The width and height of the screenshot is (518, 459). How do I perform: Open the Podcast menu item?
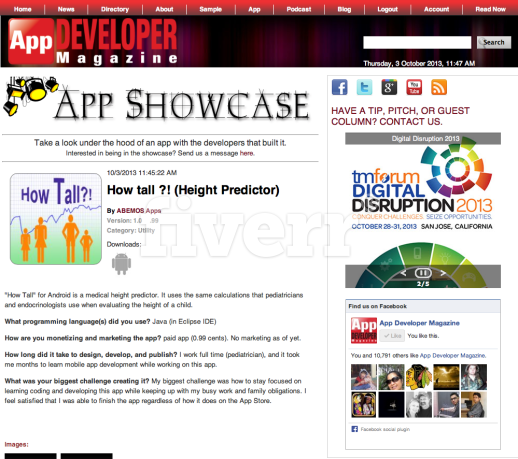(x=299, y=9)
